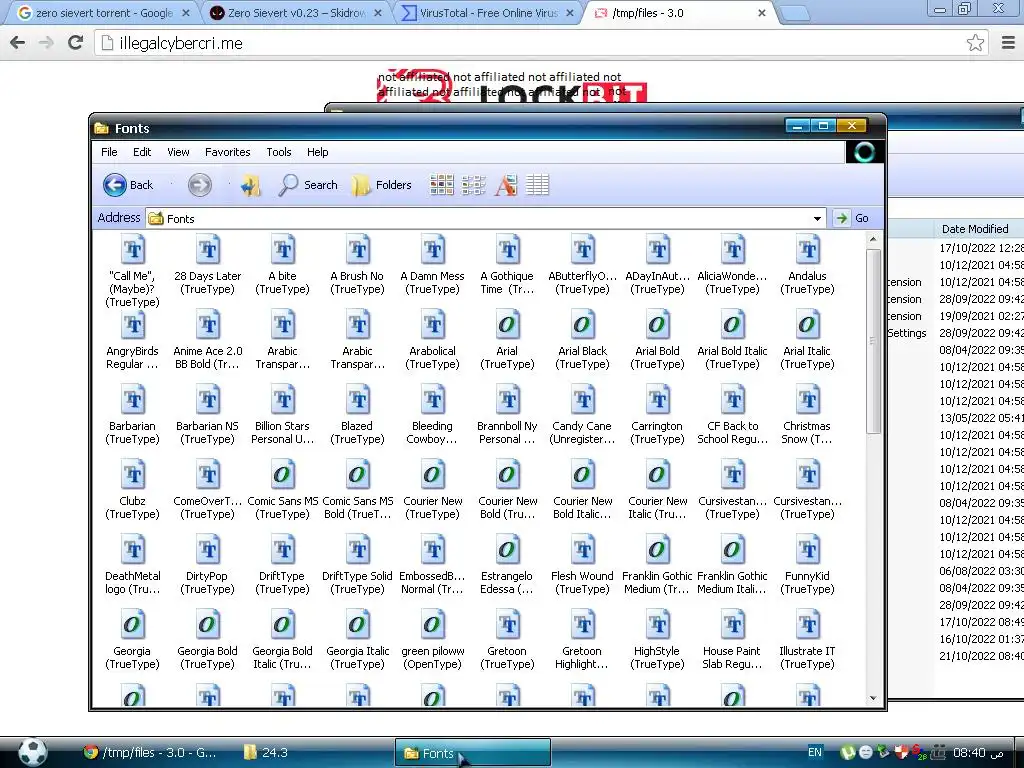Click scroll up arrow in Fonts window
Screen dimensions: 1024x768
click(873, 240)
